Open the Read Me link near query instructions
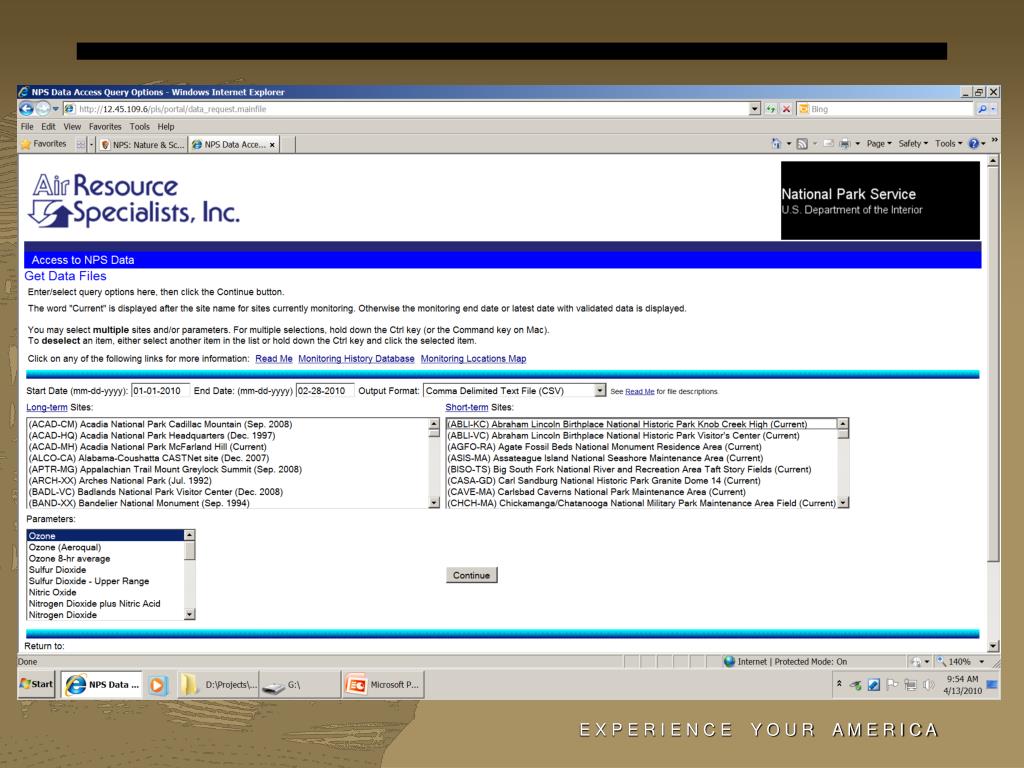 pos(274,359)
